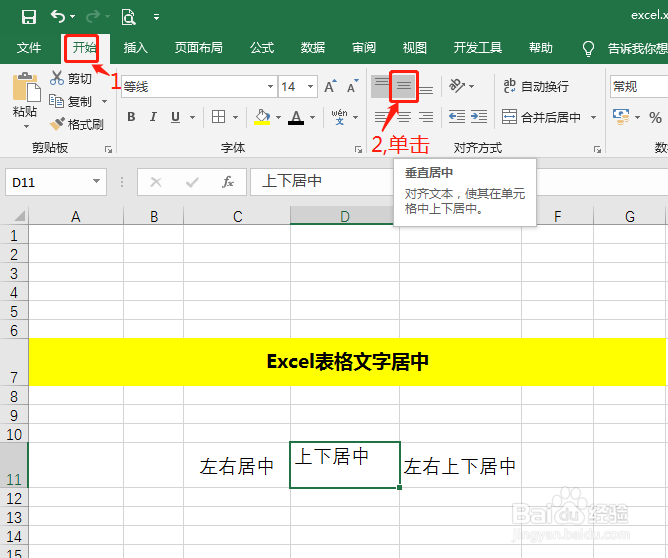
Task: Click the 格式刷 format painter button
Action: [x=76, y=124]
